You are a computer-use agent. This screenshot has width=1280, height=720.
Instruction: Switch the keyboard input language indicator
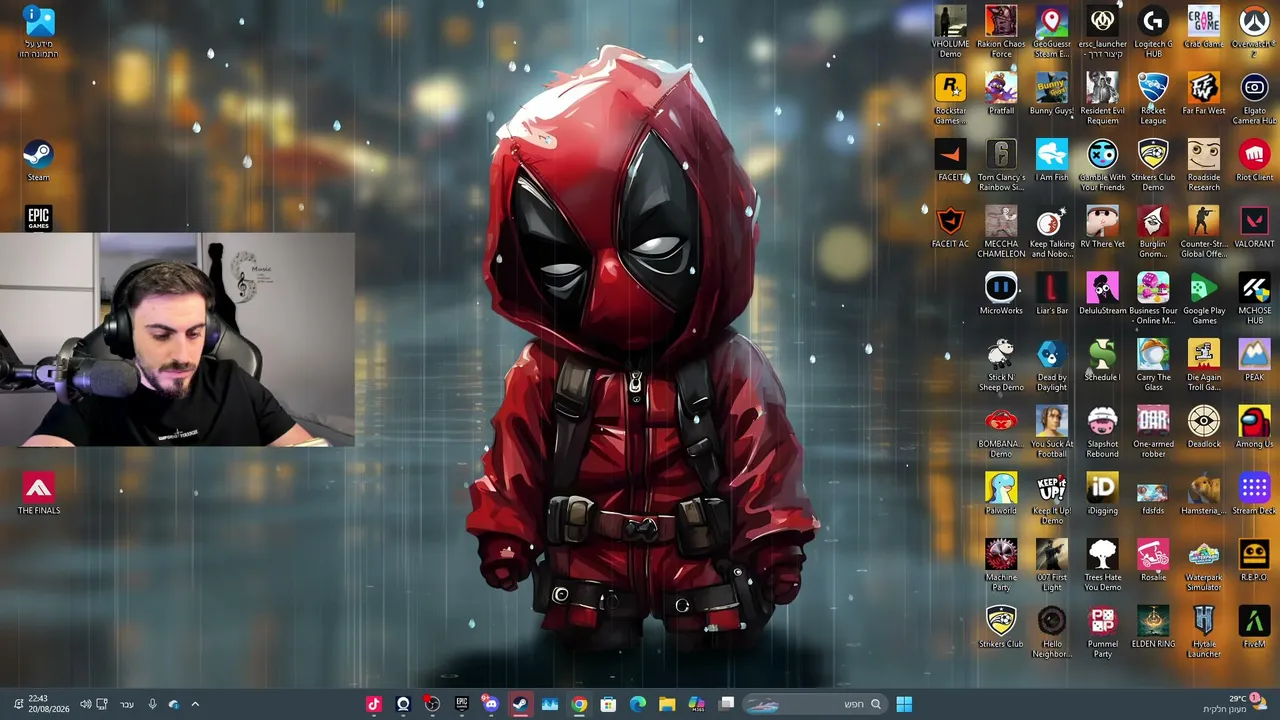[127, 704]
